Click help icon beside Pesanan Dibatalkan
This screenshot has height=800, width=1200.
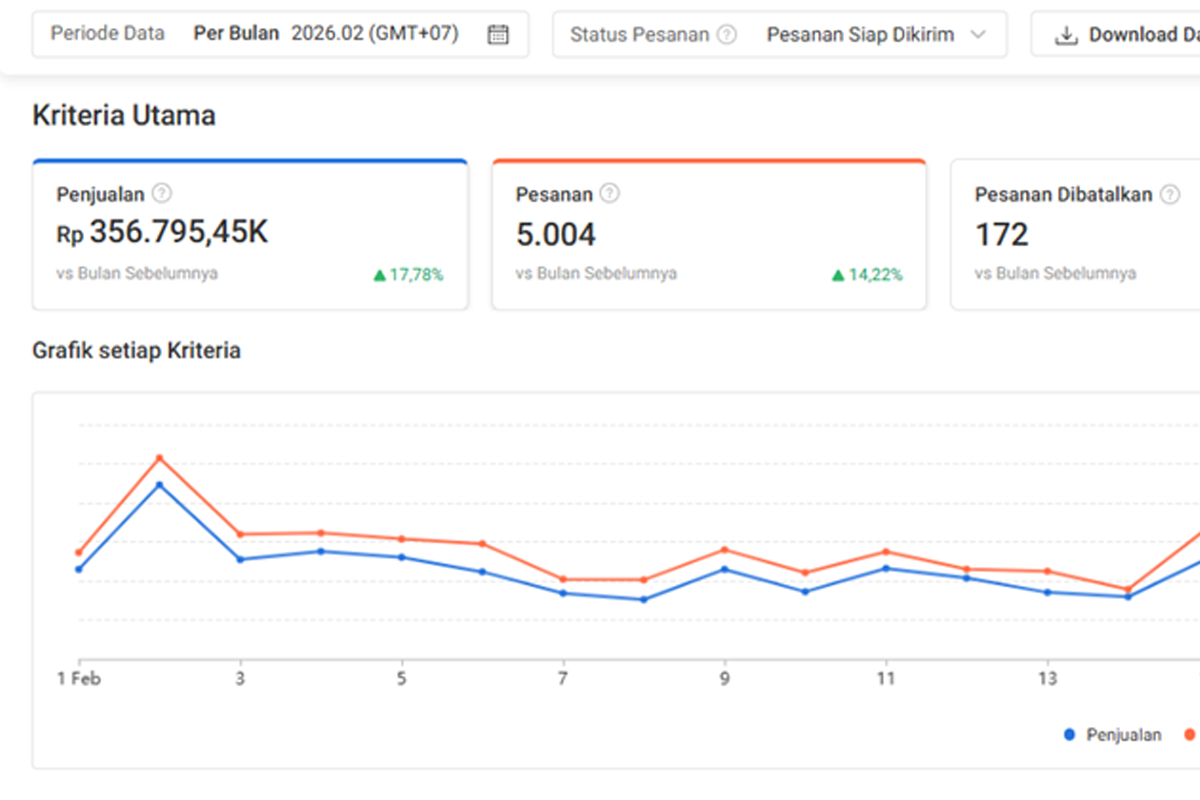point(1169,194)
